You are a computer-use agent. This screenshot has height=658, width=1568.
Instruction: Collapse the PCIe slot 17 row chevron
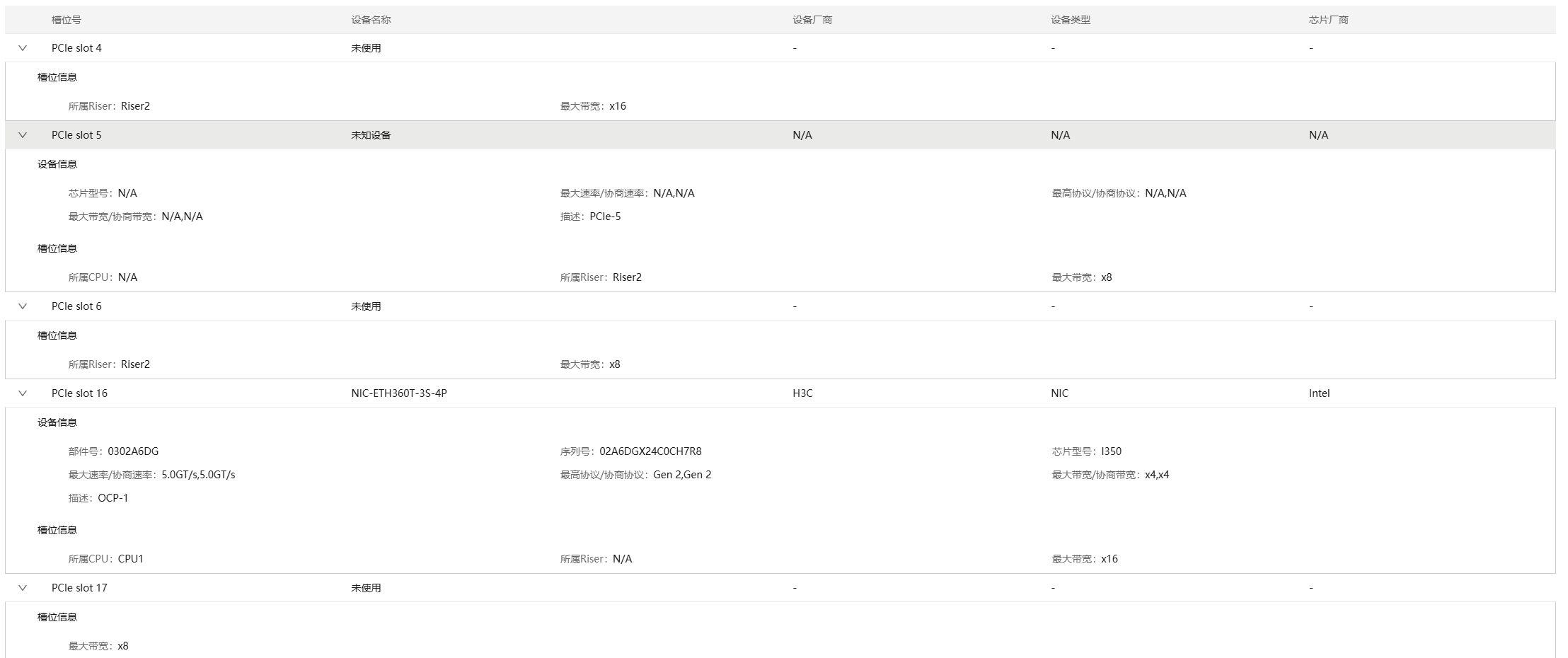tap(23, 588)
